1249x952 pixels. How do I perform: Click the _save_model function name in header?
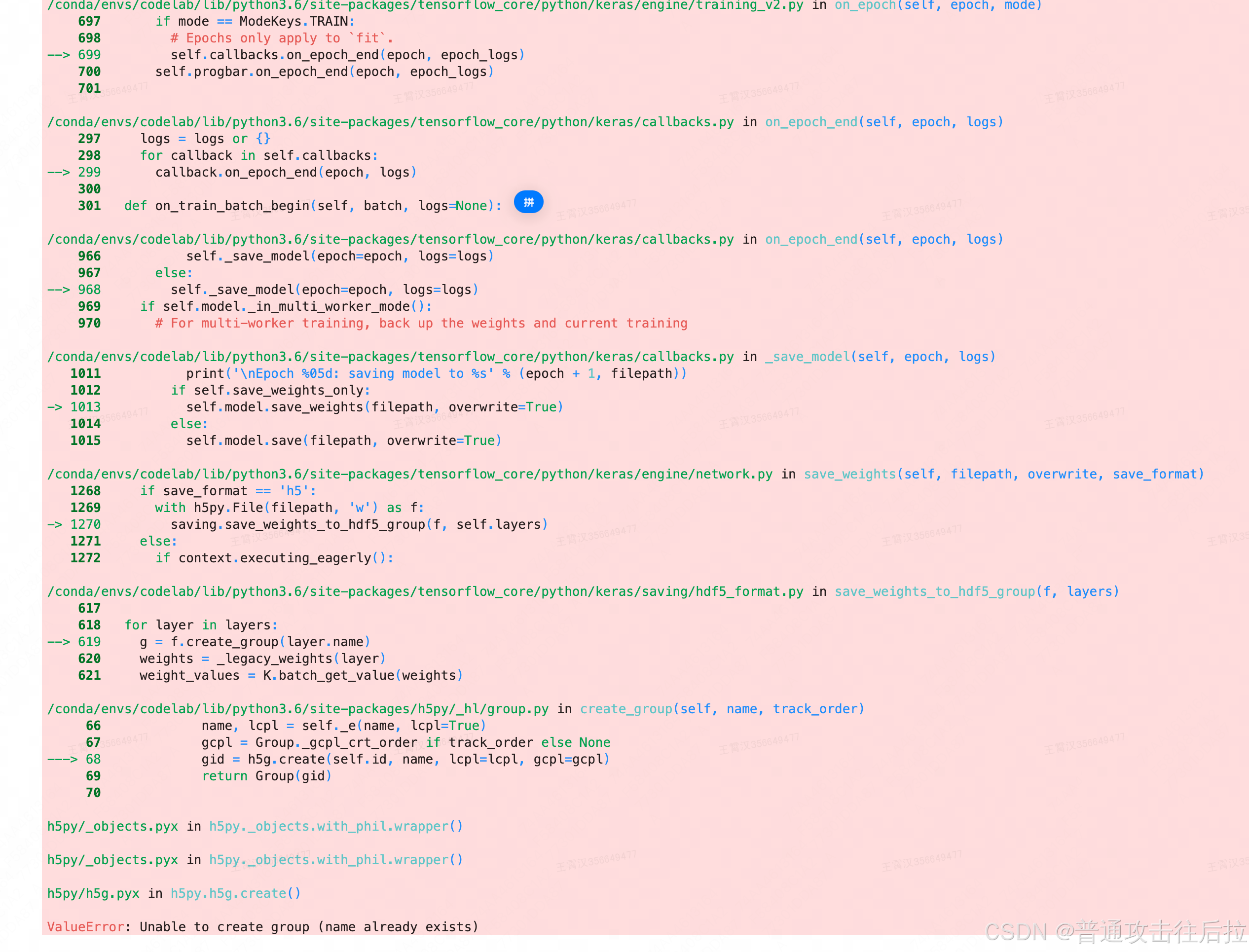tap(807, 357)
